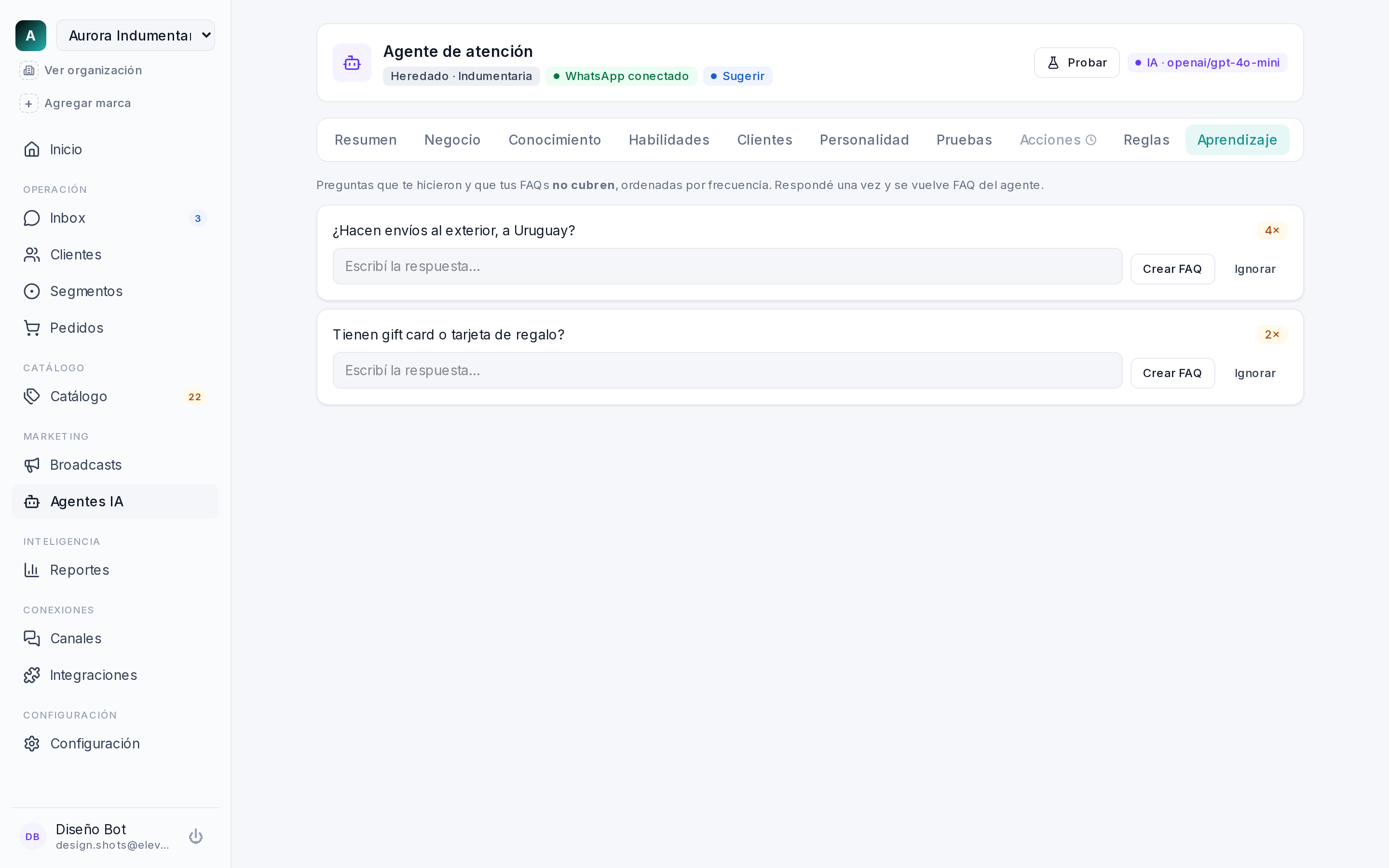Click the plus icon for Agregar marca

29,103
